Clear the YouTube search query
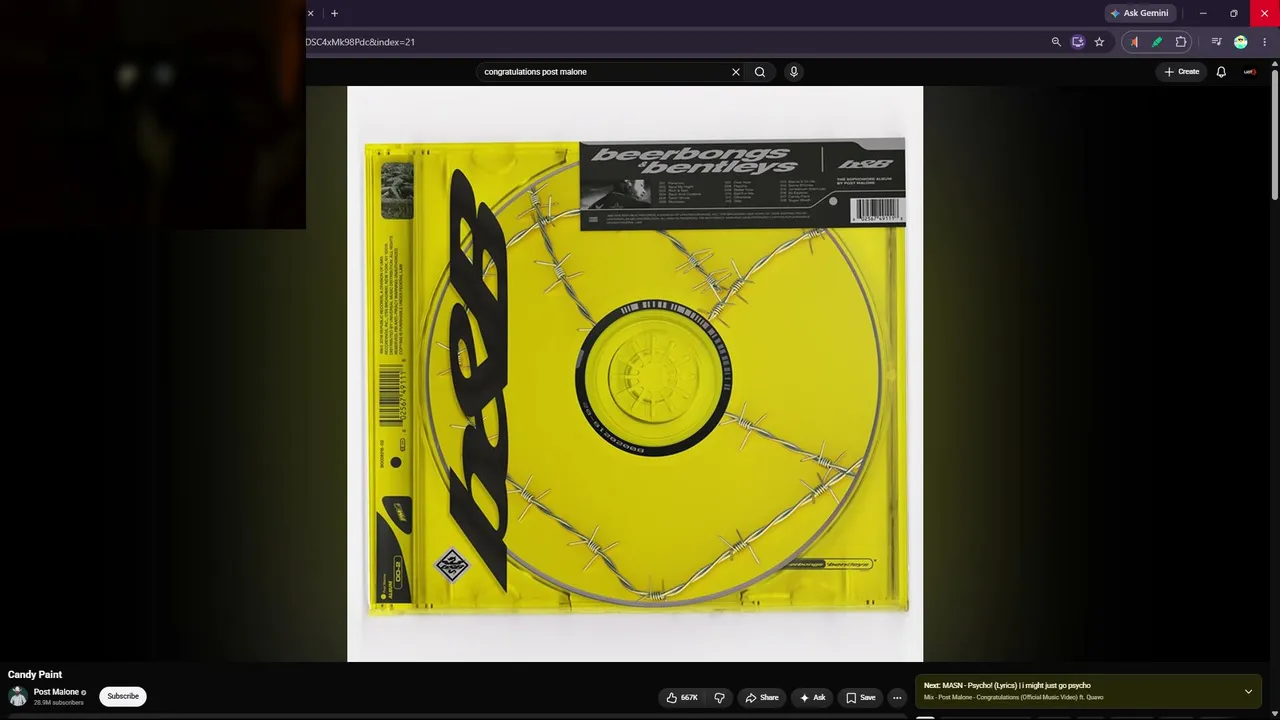1280x720 pixels. (x=736, y=72)
